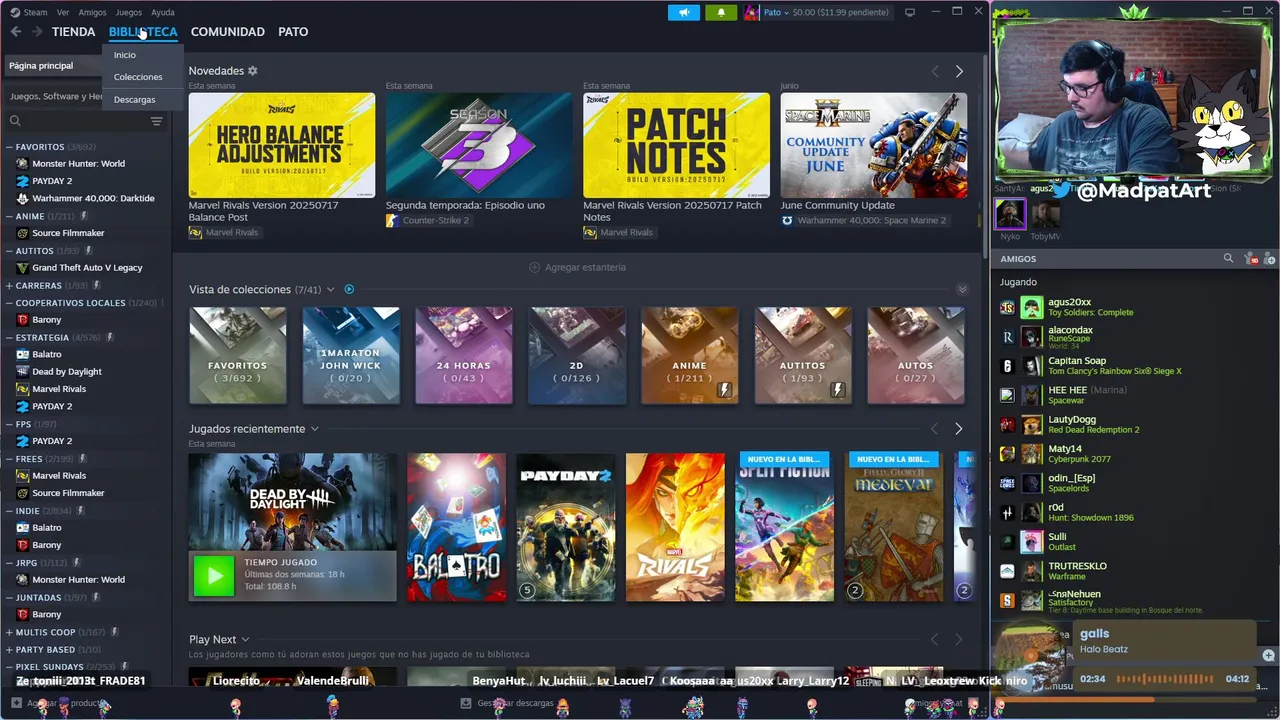This screenshot has width=1280, height=720.
Task: Open Juegos, Software filter dropdown
Action: (x=56, y=97)
